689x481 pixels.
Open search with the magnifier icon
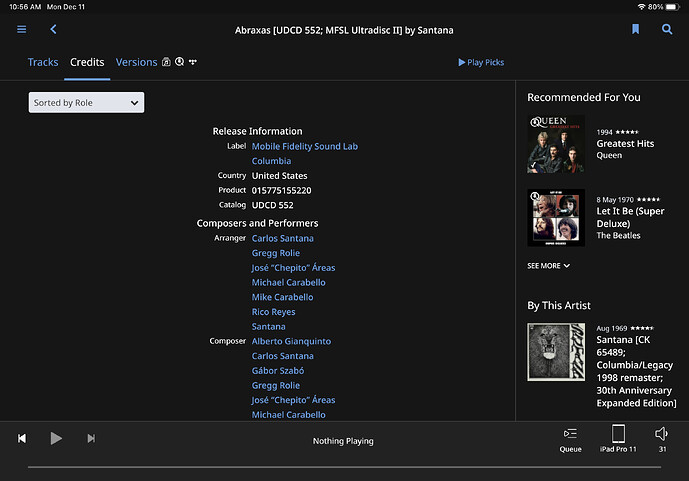(667, 29)
